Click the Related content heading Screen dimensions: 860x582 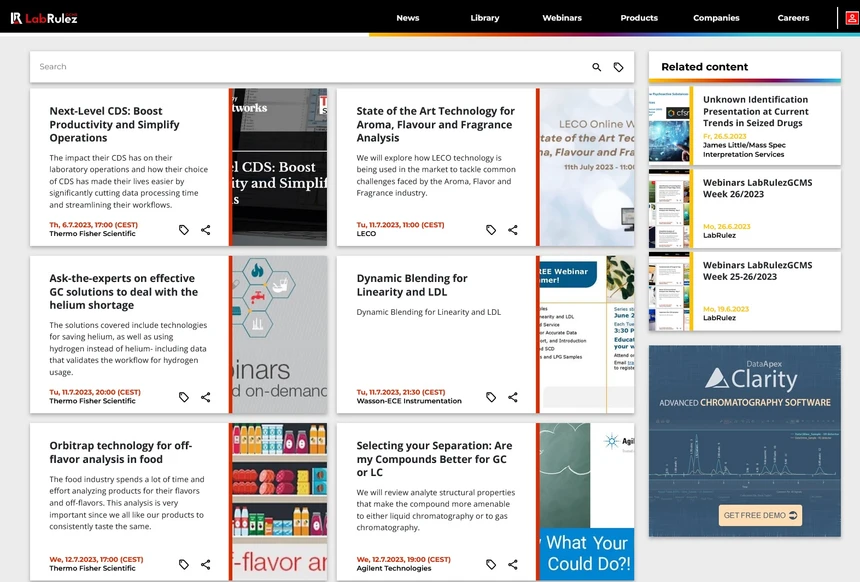[x=705, y=67]
